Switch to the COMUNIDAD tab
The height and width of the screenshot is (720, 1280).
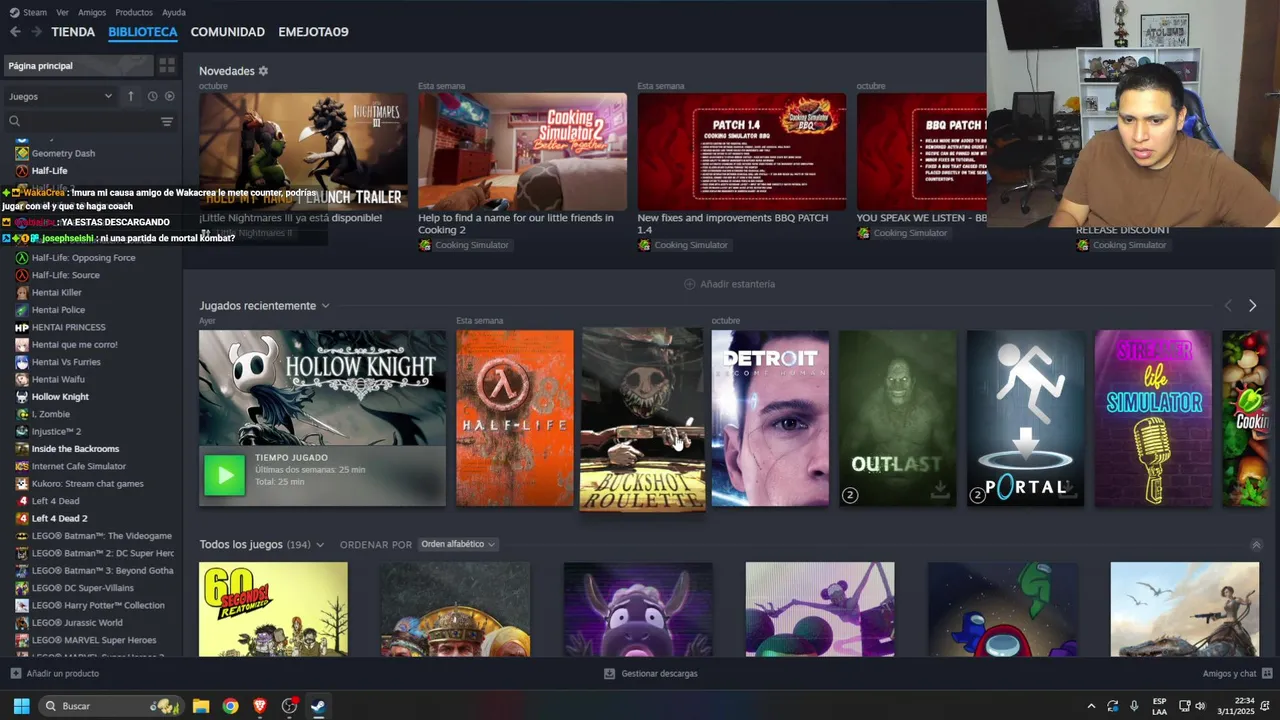228,32
